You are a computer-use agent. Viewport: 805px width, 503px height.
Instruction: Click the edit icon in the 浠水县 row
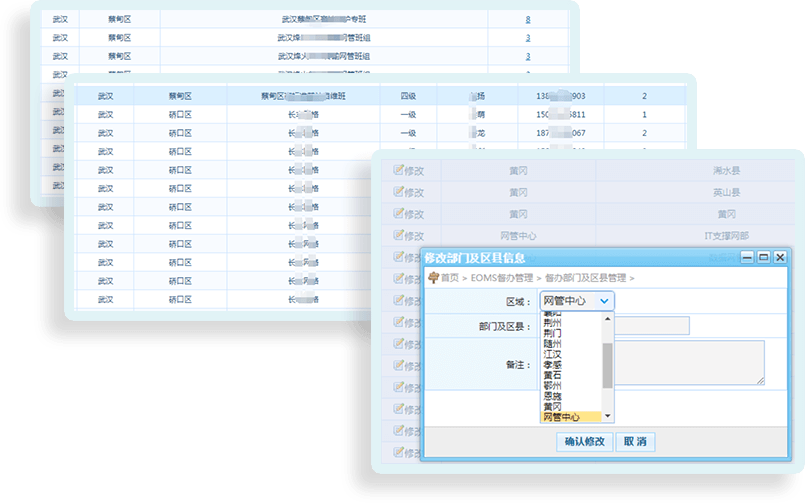point(399,171)
